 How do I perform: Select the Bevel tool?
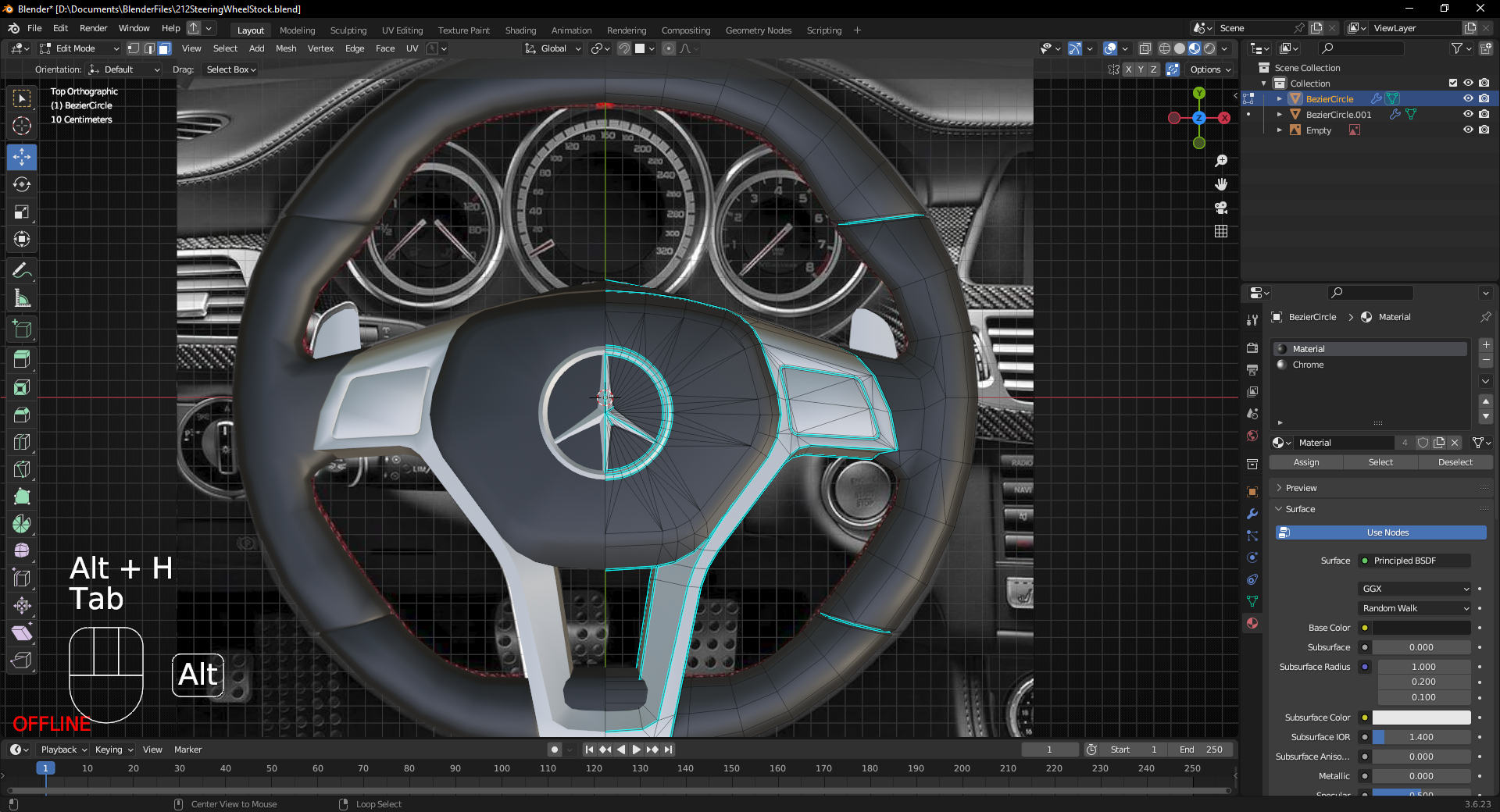pos(22,415)
